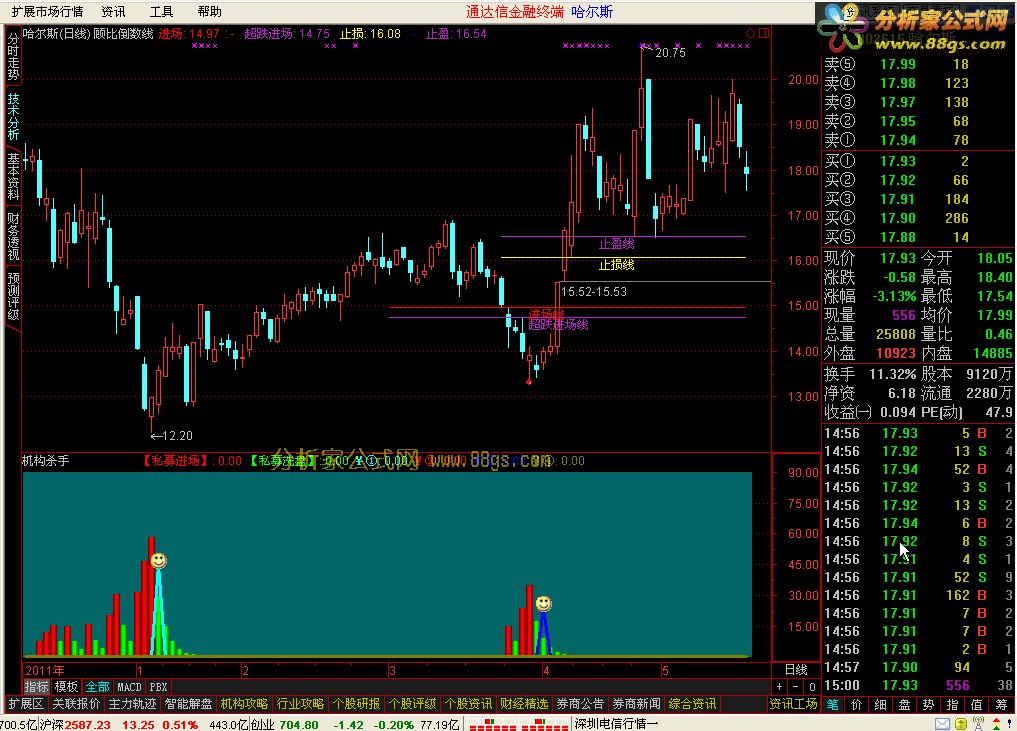The height and width of the screenshot is (731, 1017).
Task: Open the 预测评级 side tab
Action: point(13,295)
